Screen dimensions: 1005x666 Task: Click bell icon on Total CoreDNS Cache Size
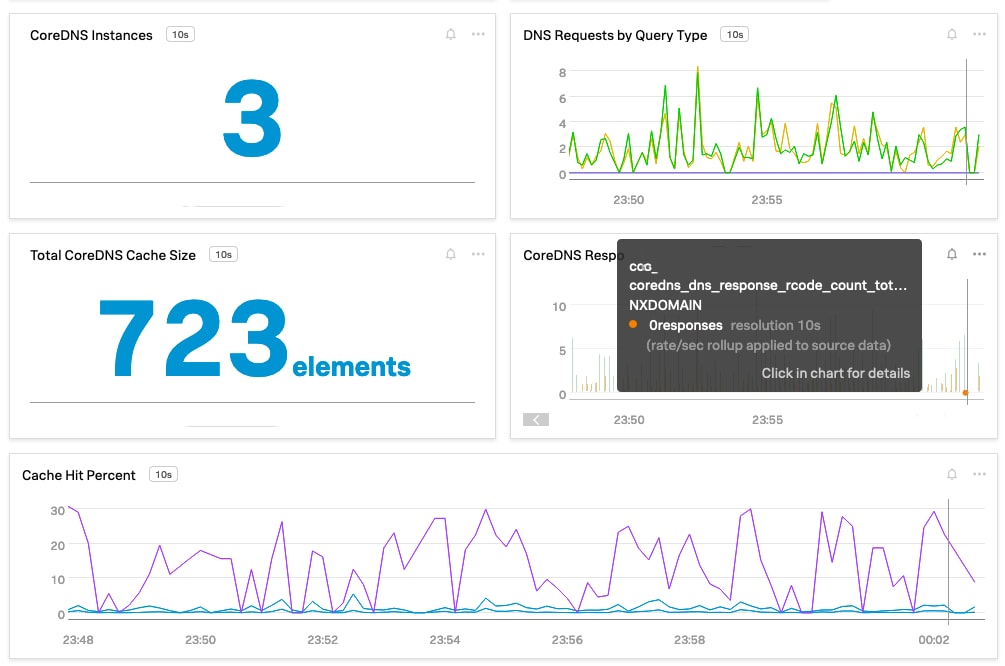pyautogui.click(x=451, y=255)
